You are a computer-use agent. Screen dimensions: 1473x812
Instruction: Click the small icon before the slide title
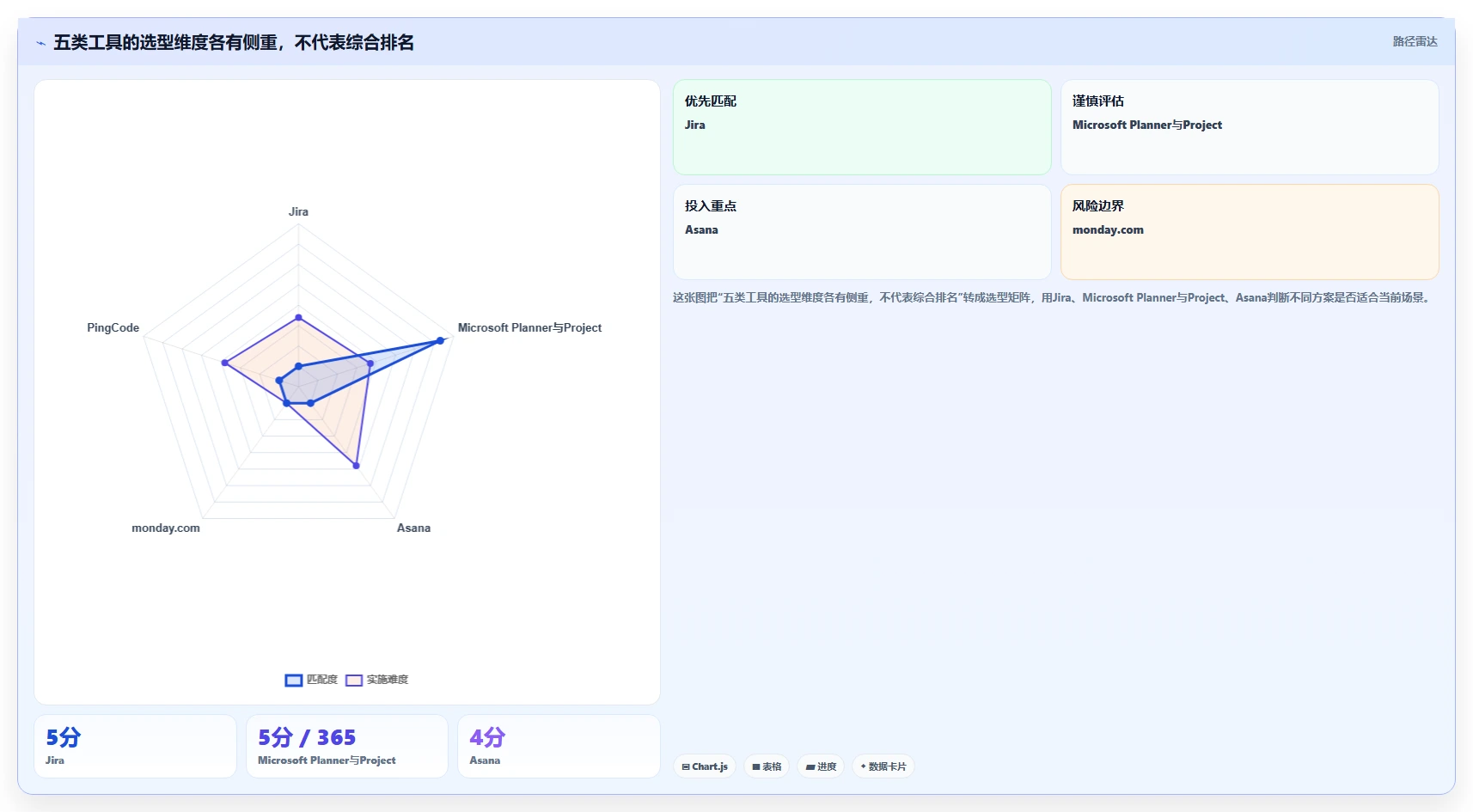tap(40, 43)
